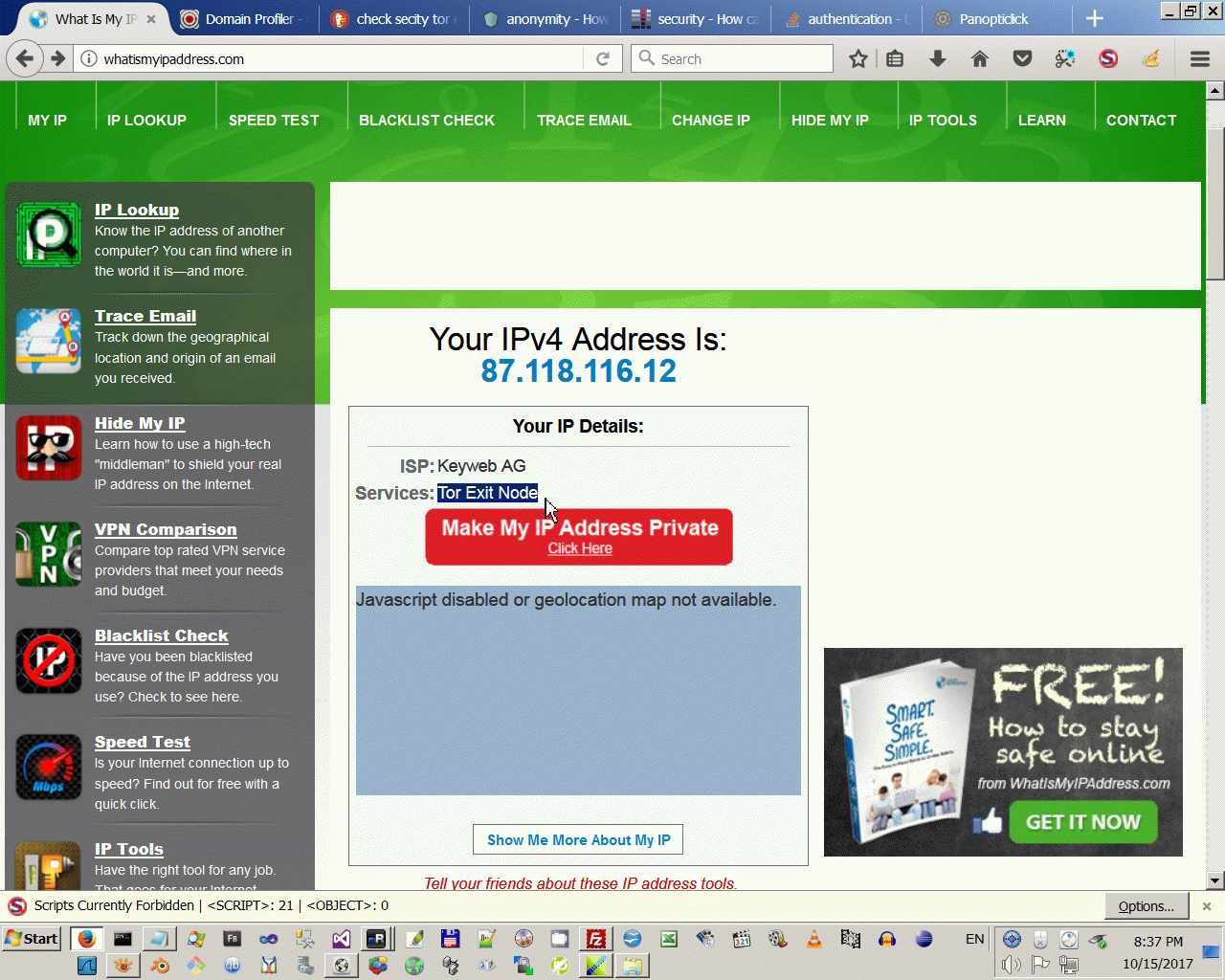Open the IP Tools sidebar link
The image size is (1225, 980).
[129, 849]
